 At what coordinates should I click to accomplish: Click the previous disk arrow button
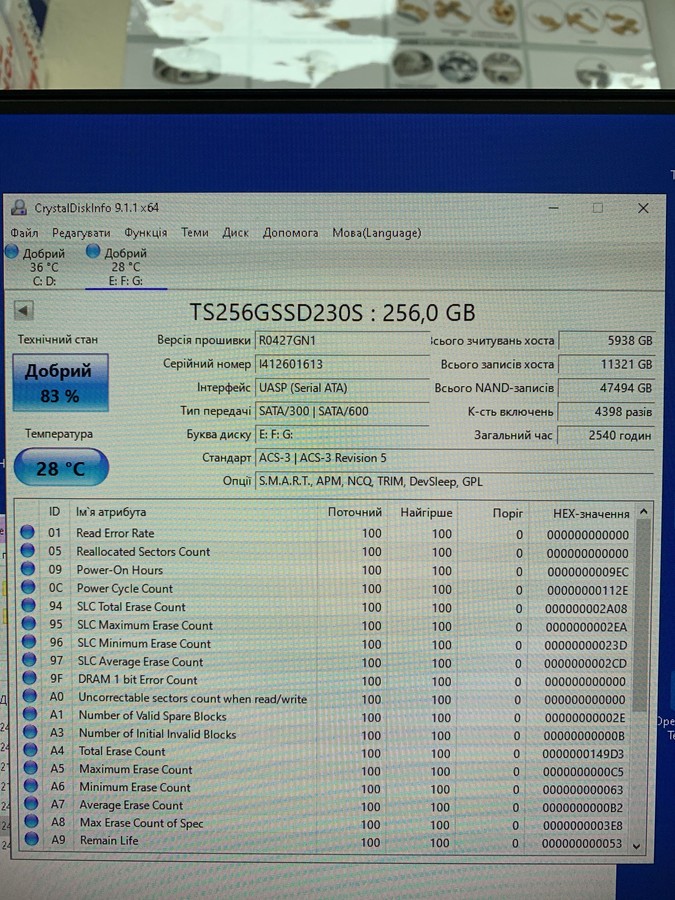[24, 311]
